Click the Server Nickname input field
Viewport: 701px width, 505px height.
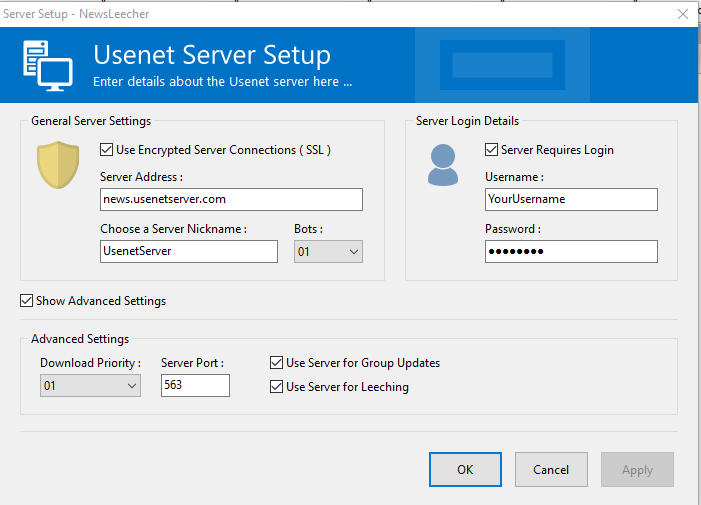coord(188,251)
